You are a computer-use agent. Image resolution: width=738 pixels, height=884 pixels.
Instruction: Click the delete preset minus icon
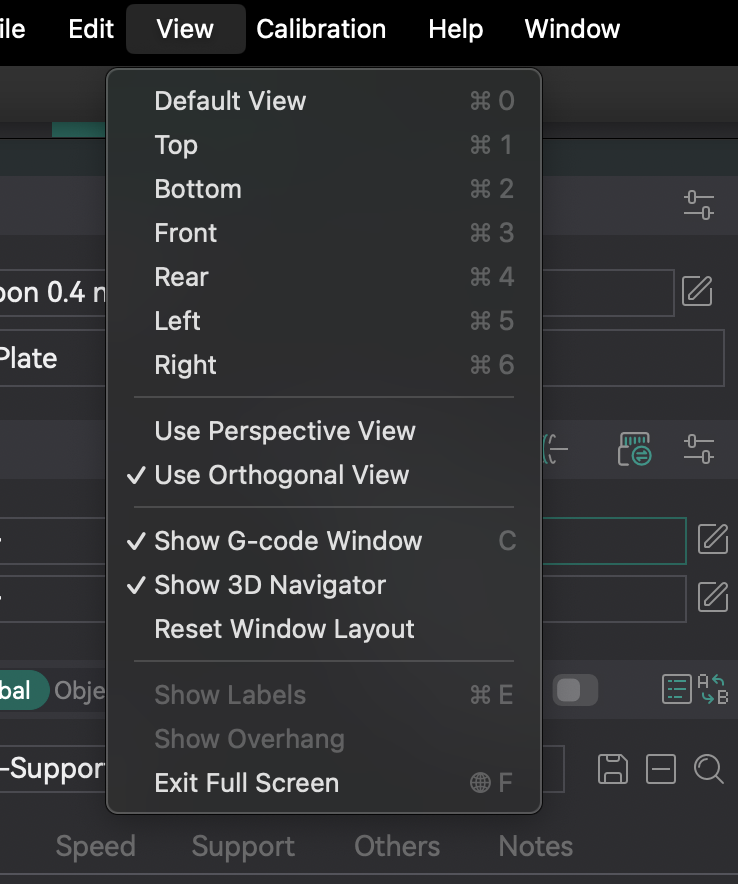pyautogui.click(x=660, y=769)
